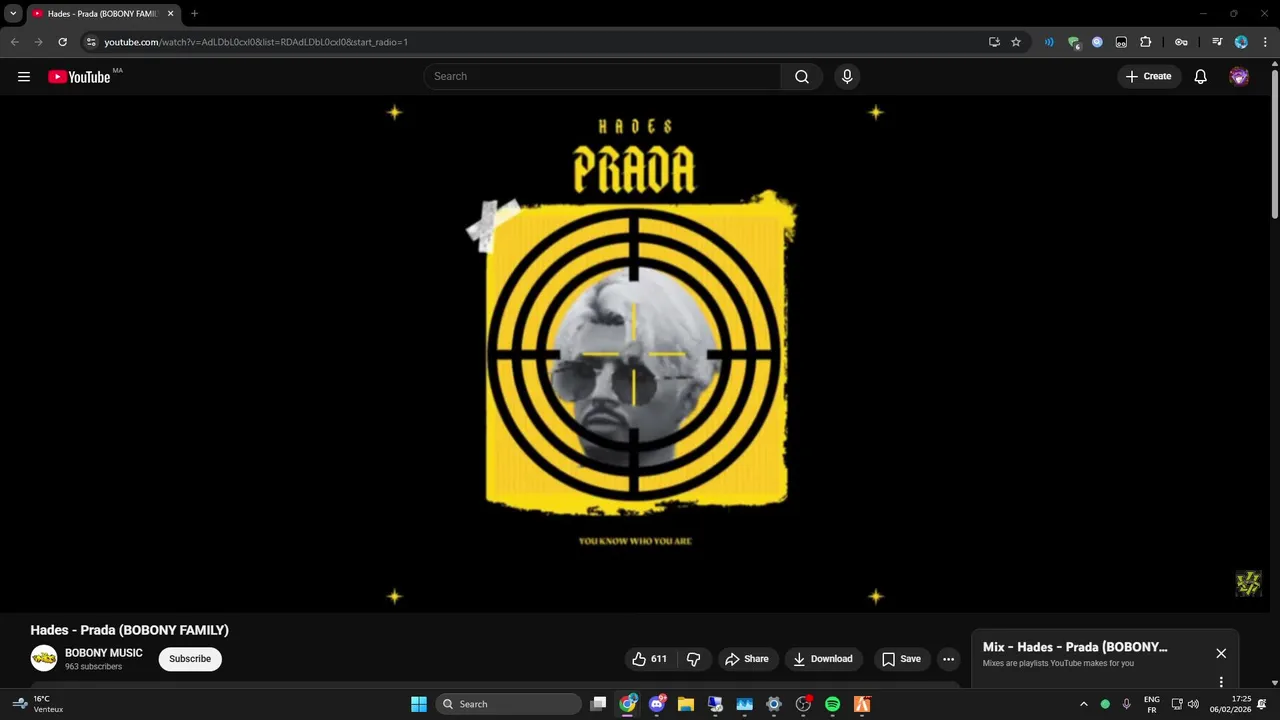The image size is (1280, 720).
Task: Click the Windows taskbar search box
Action: [x=509, y=704]
